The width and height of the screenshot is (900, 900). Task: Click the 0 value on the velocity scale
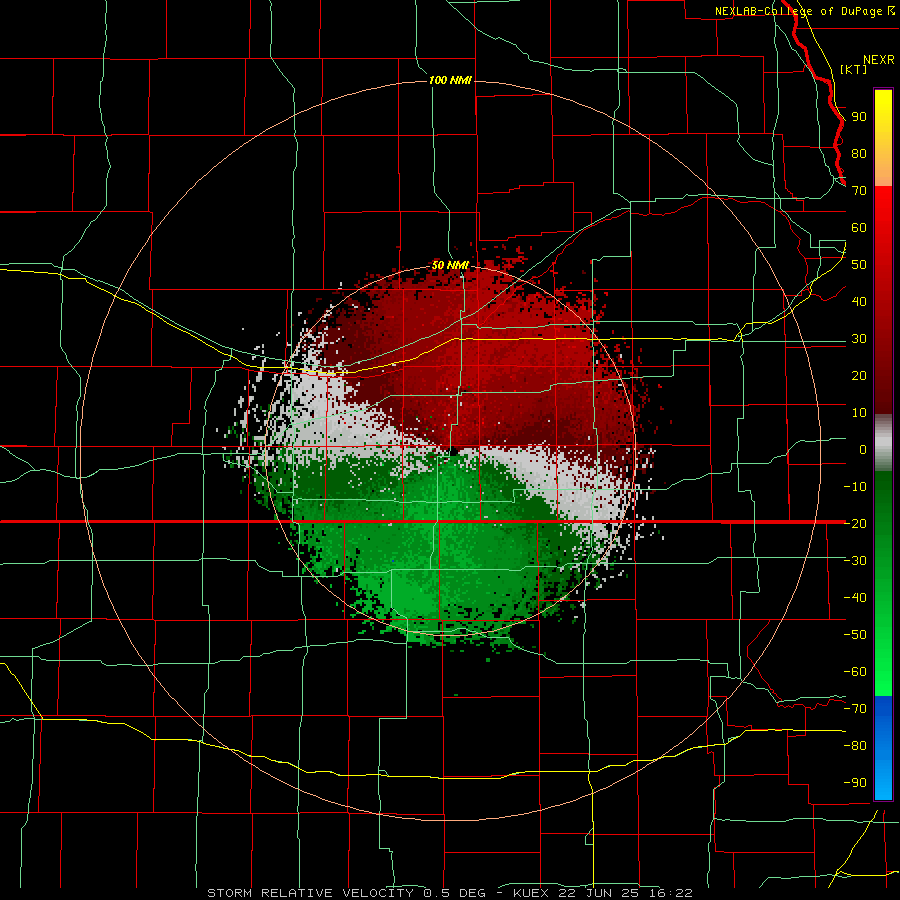863,450
